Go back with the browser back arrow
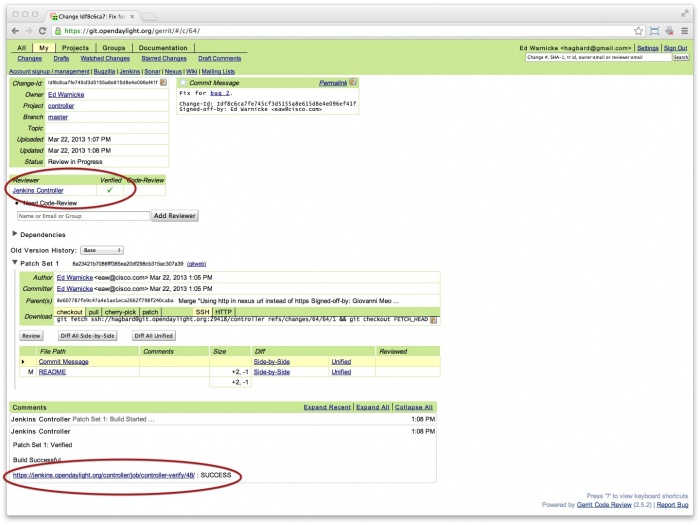Viewport: 700px width, 525px height. click(16, 31)
